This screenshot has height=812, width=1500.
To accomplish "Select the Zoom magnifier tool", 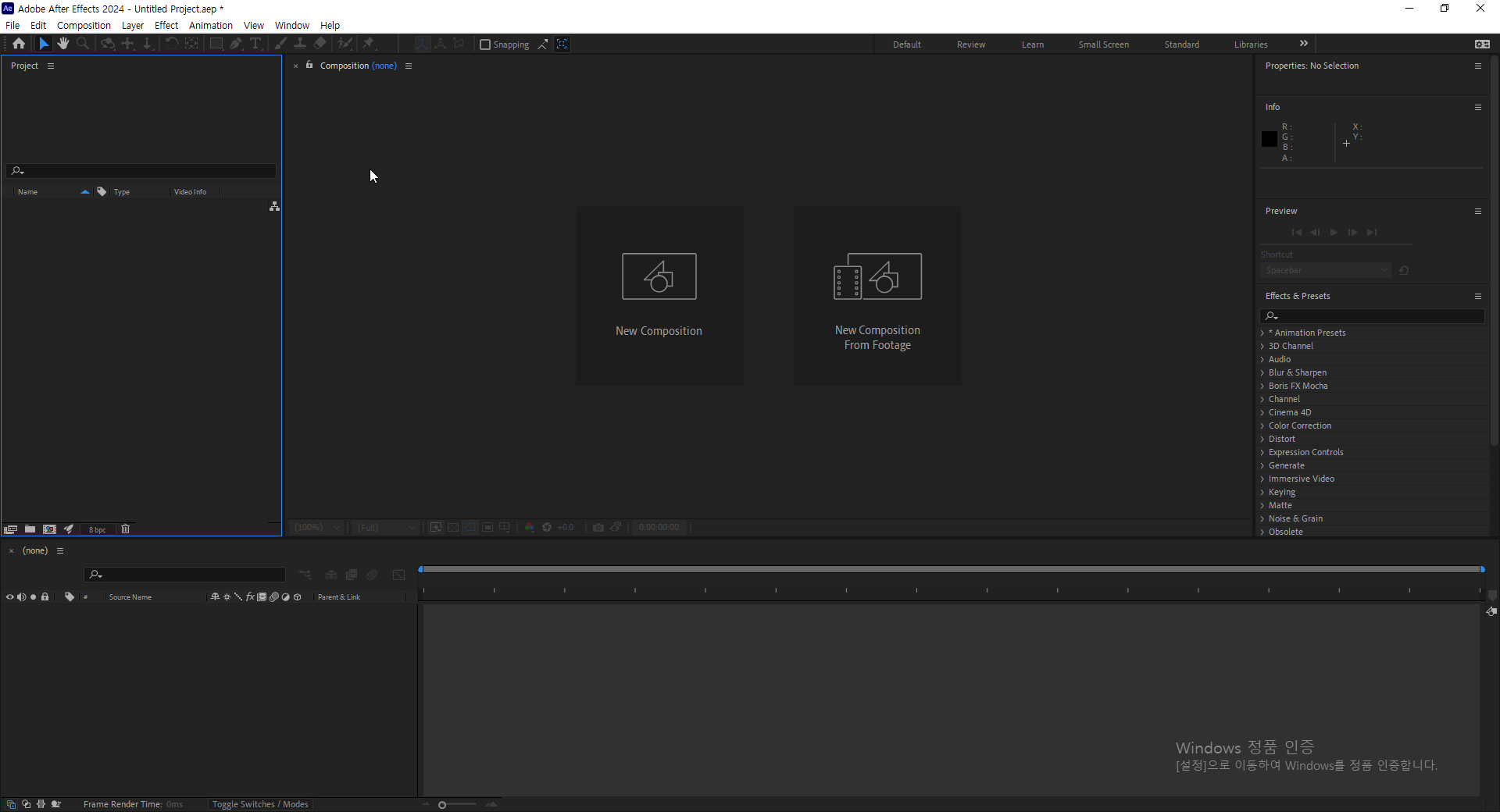I will tap(83, 44).
